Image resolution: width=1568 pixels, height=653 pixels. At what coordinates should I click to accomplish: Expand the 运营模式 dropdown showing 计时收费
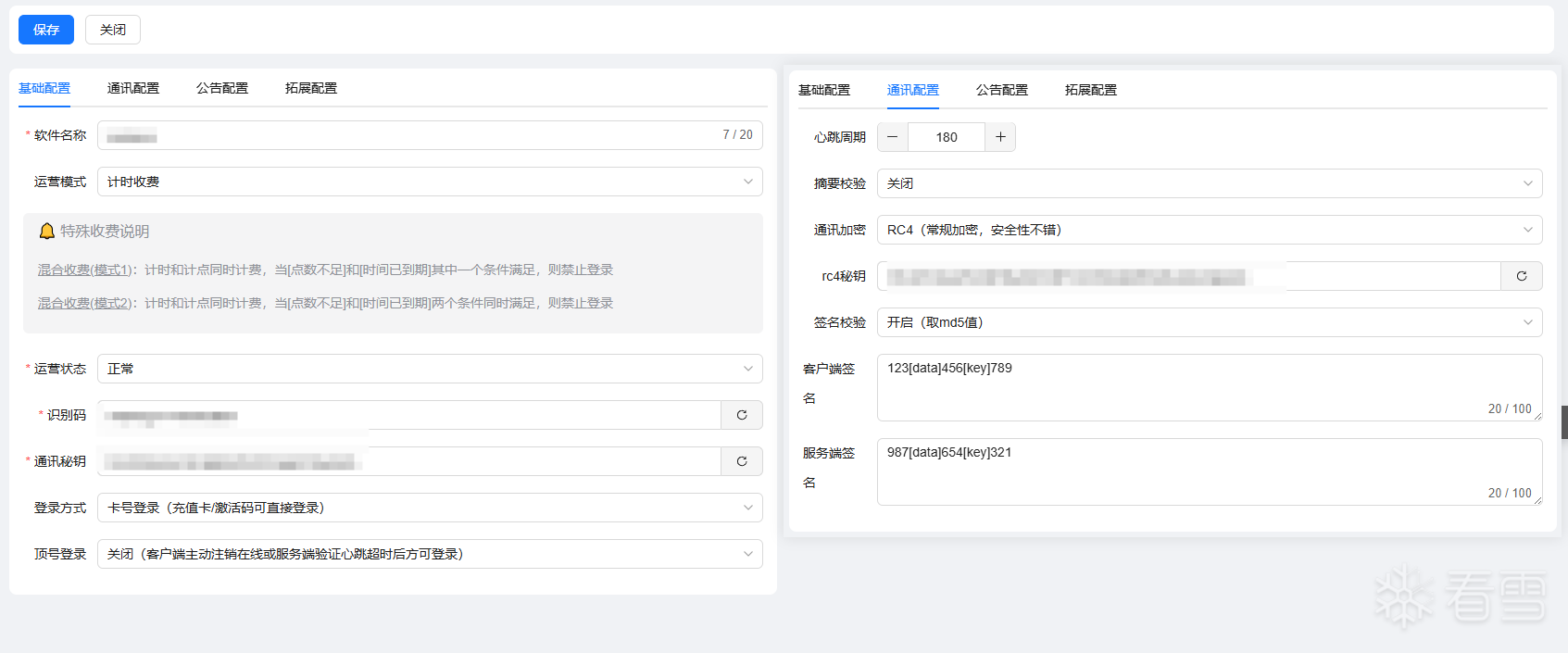(430, 182)
